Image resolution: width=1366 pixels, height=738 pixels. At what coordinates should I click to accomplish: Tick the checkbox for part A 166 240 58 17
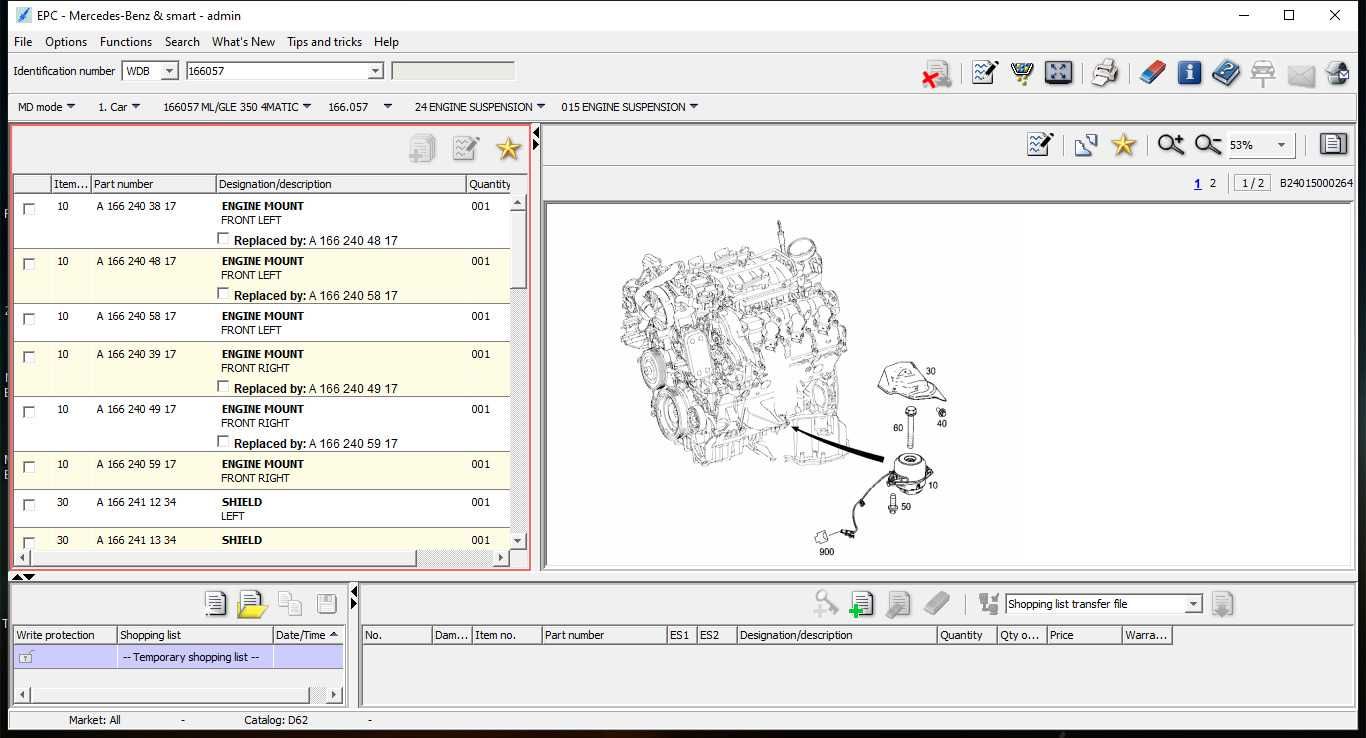coord(29,319)
